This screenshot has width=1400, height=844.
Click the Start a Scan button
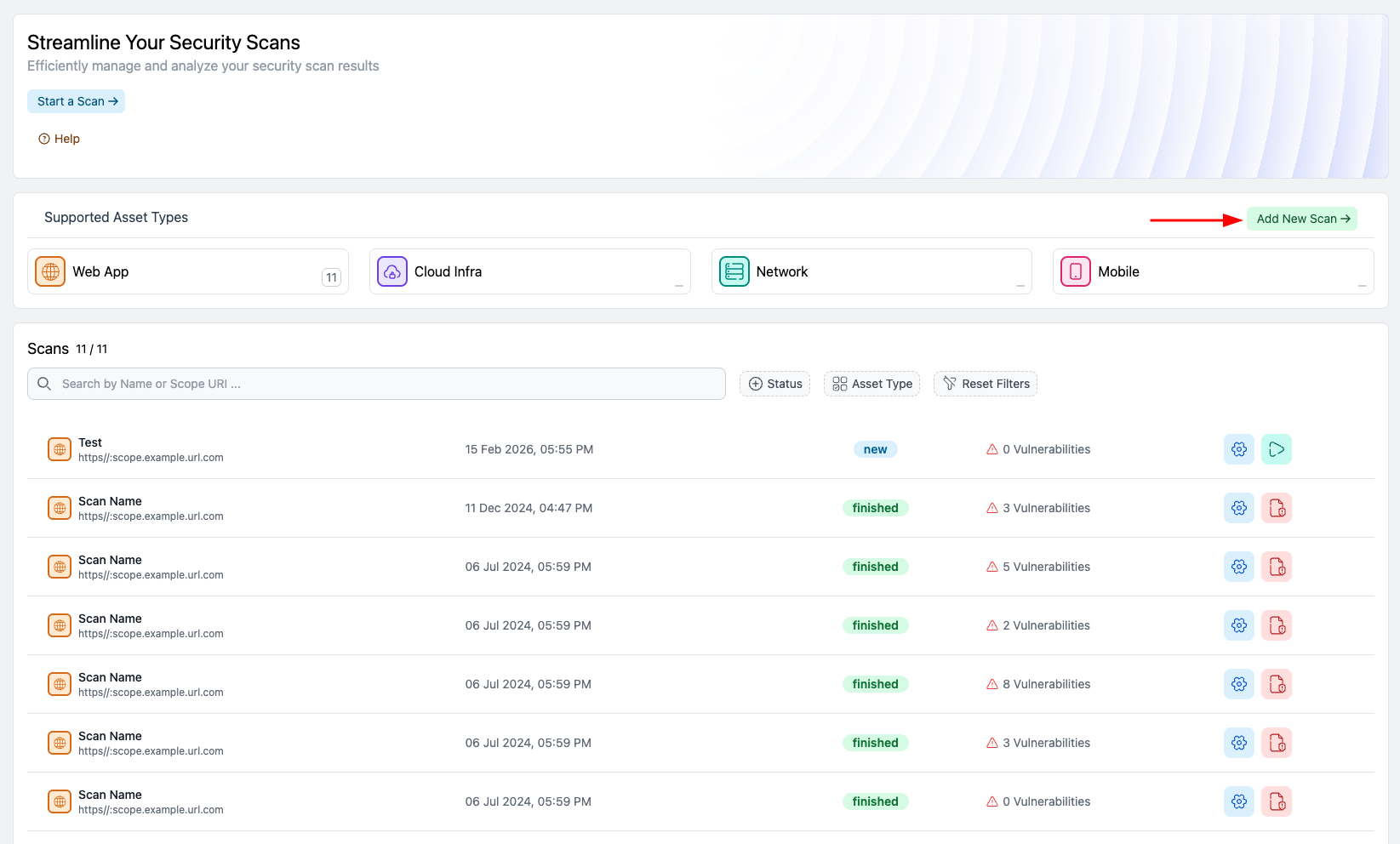point(77,101)
